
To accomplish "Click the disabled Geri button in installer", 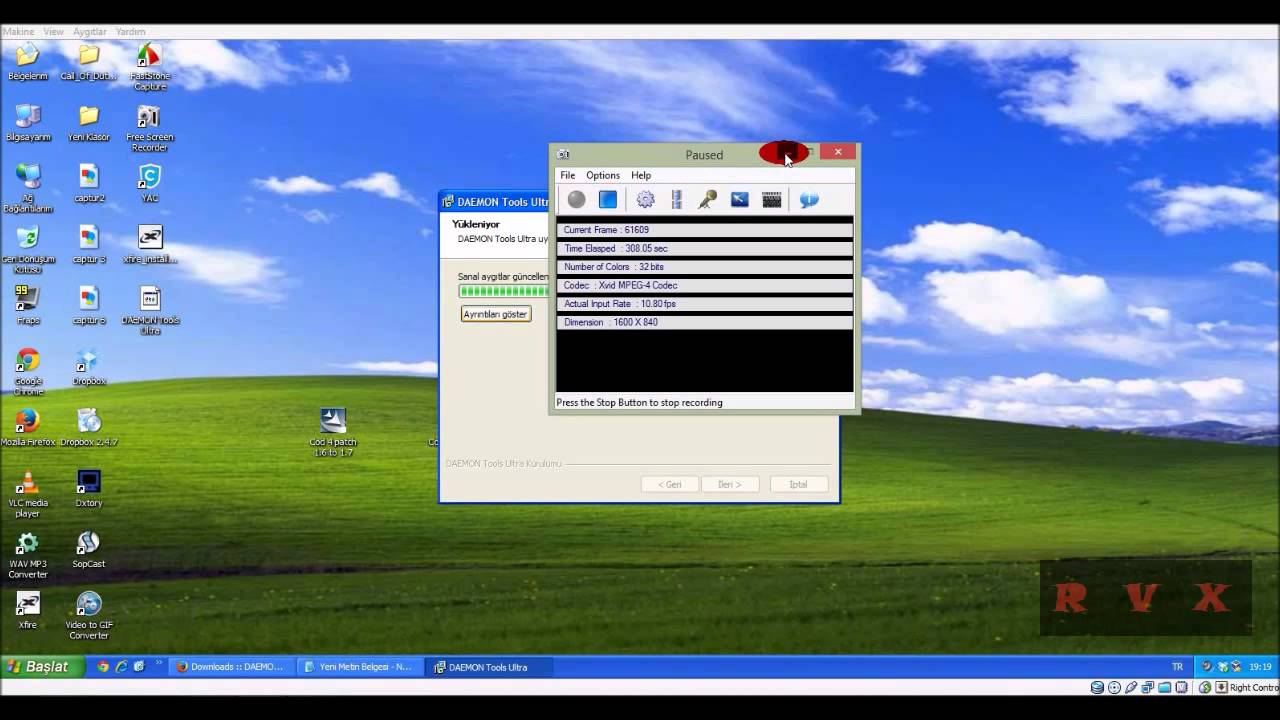I will pos(669,484).
